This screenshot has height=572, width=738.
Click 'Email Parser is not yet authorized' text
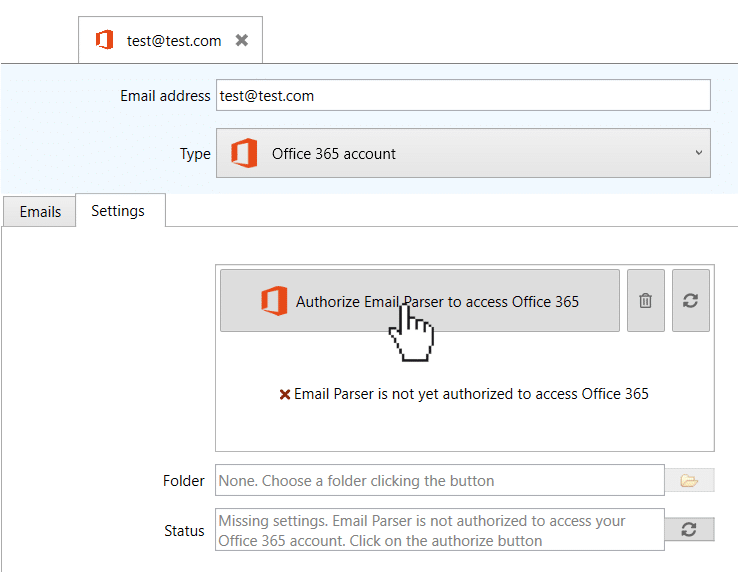(471, 394)
